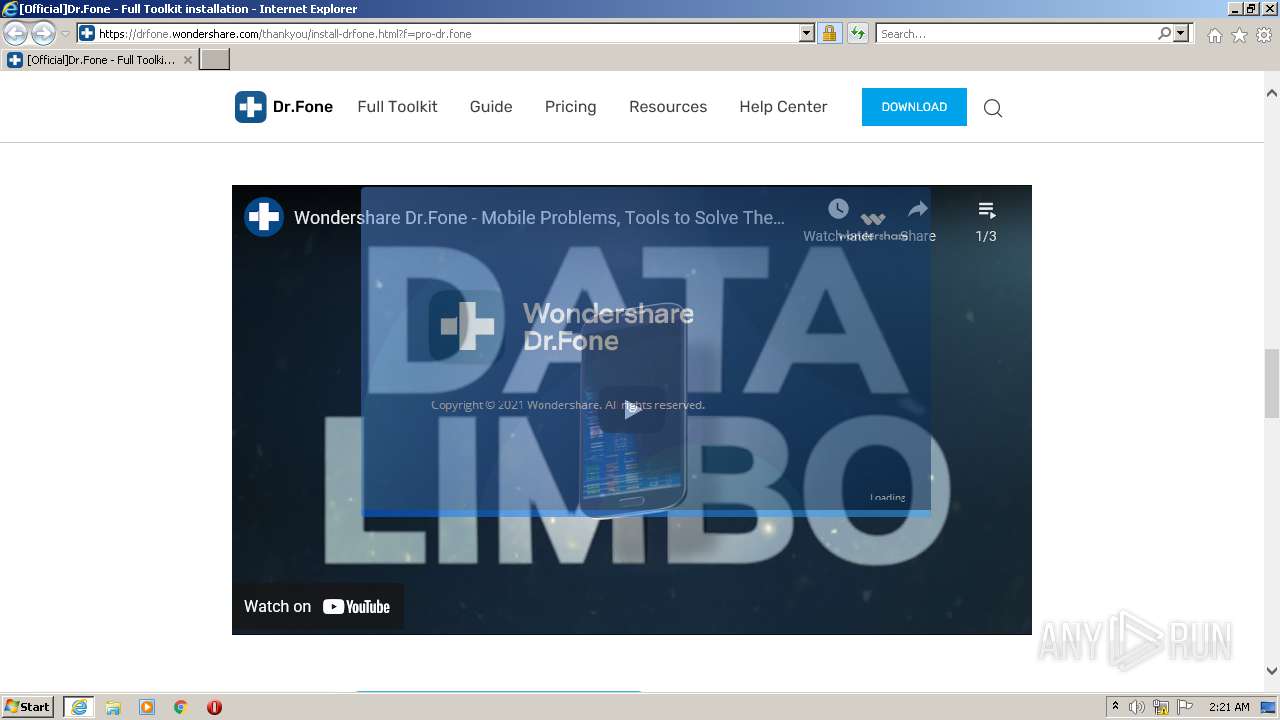Show hidden tray icons arrow
The height and width of the screenshot is (720, 1280).
(1115, 707)
